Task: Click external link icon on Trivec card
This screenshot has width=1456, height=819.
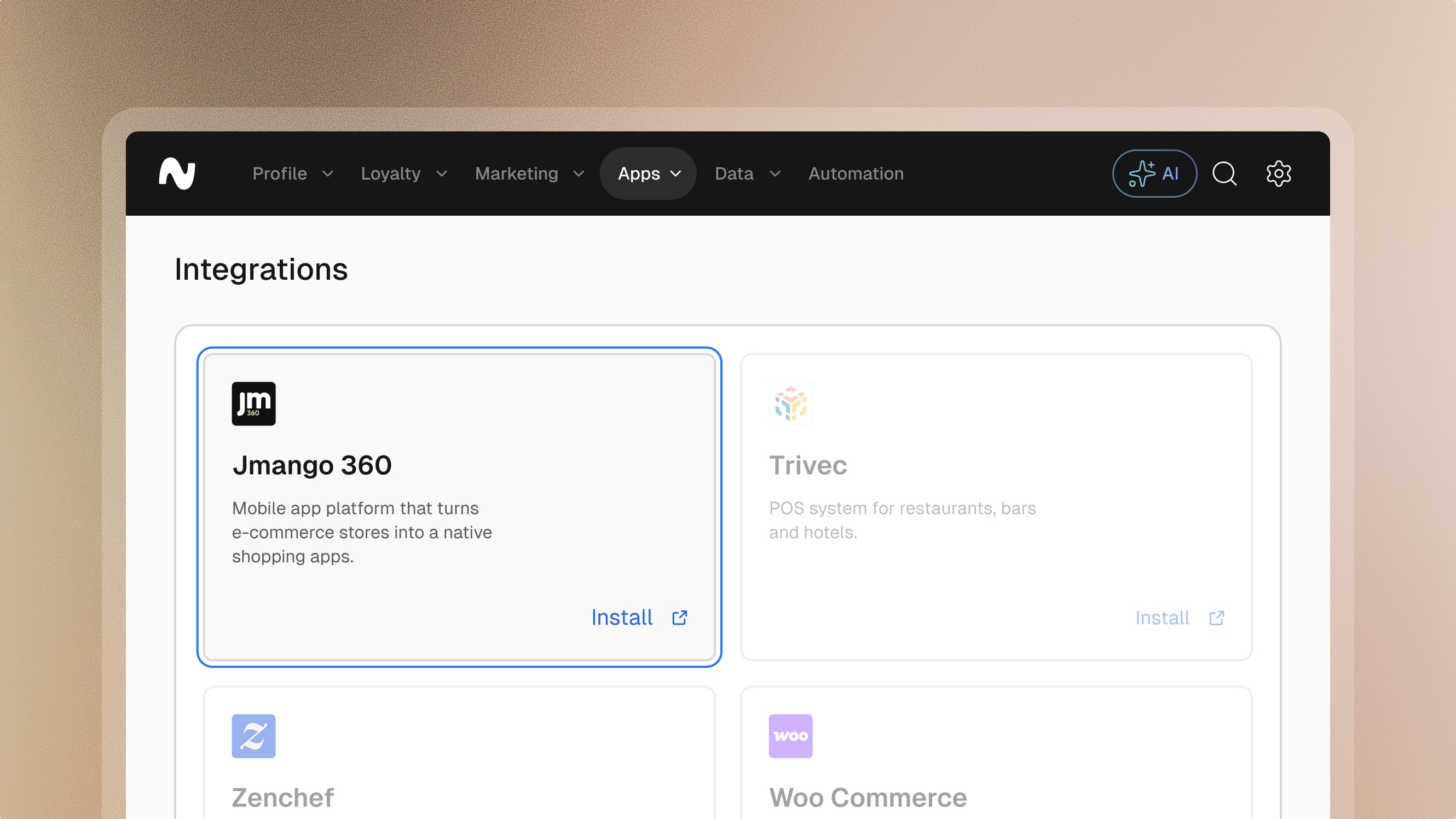Action: (x=1216, y=618)
